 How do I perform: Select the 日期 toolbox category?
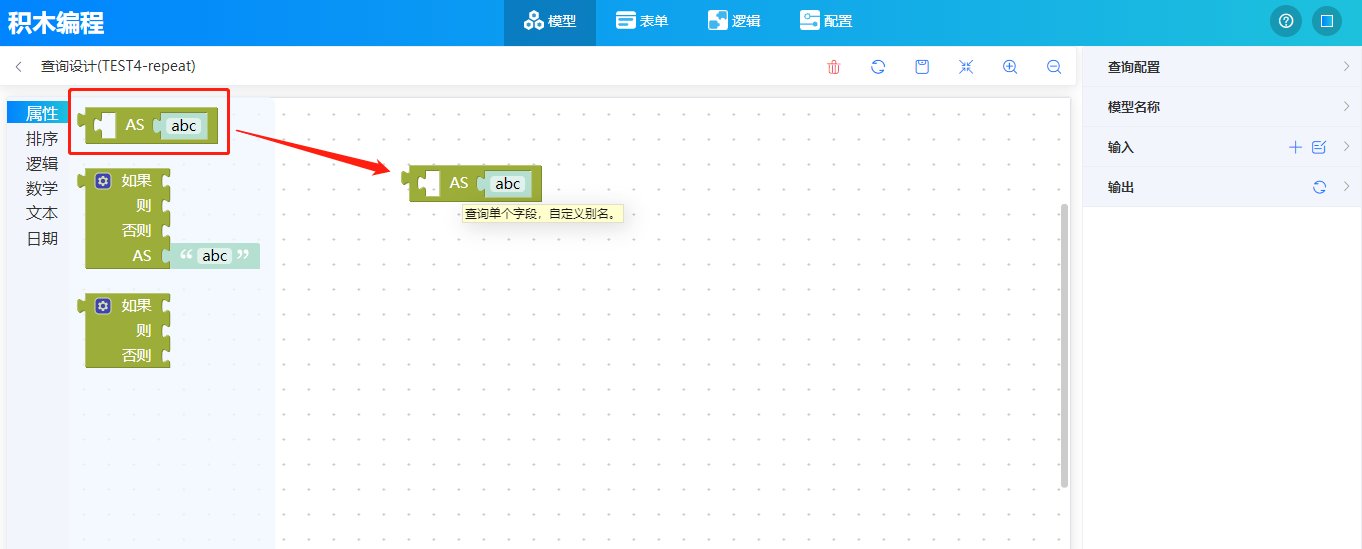[42, 238]
